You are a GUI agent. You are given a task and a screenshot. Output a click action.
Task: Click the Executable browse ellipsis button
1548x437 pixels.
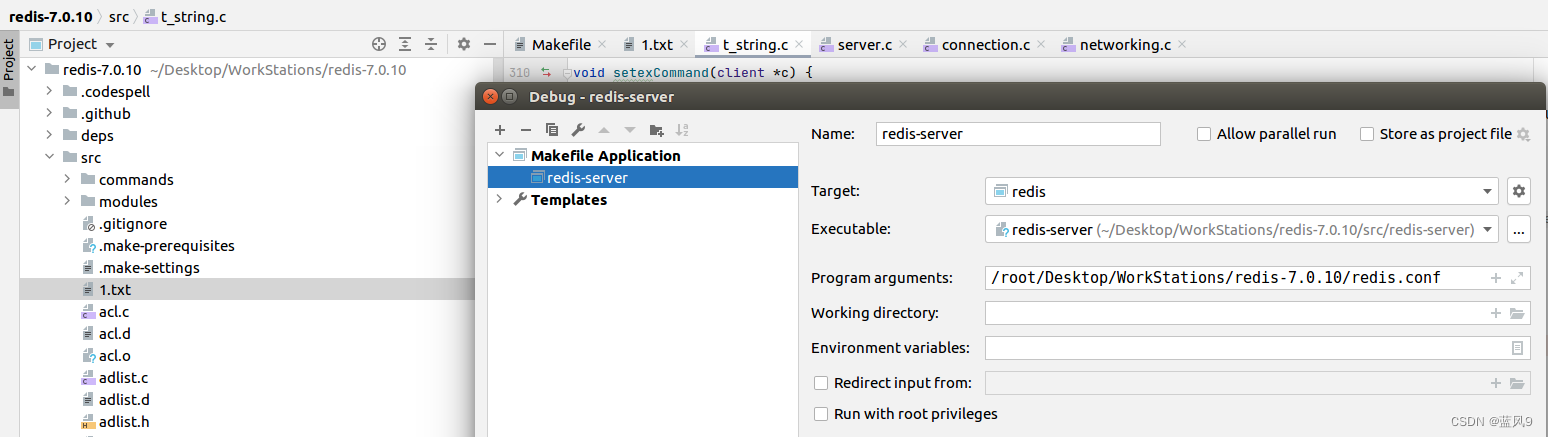click(x=1518, y=229)
